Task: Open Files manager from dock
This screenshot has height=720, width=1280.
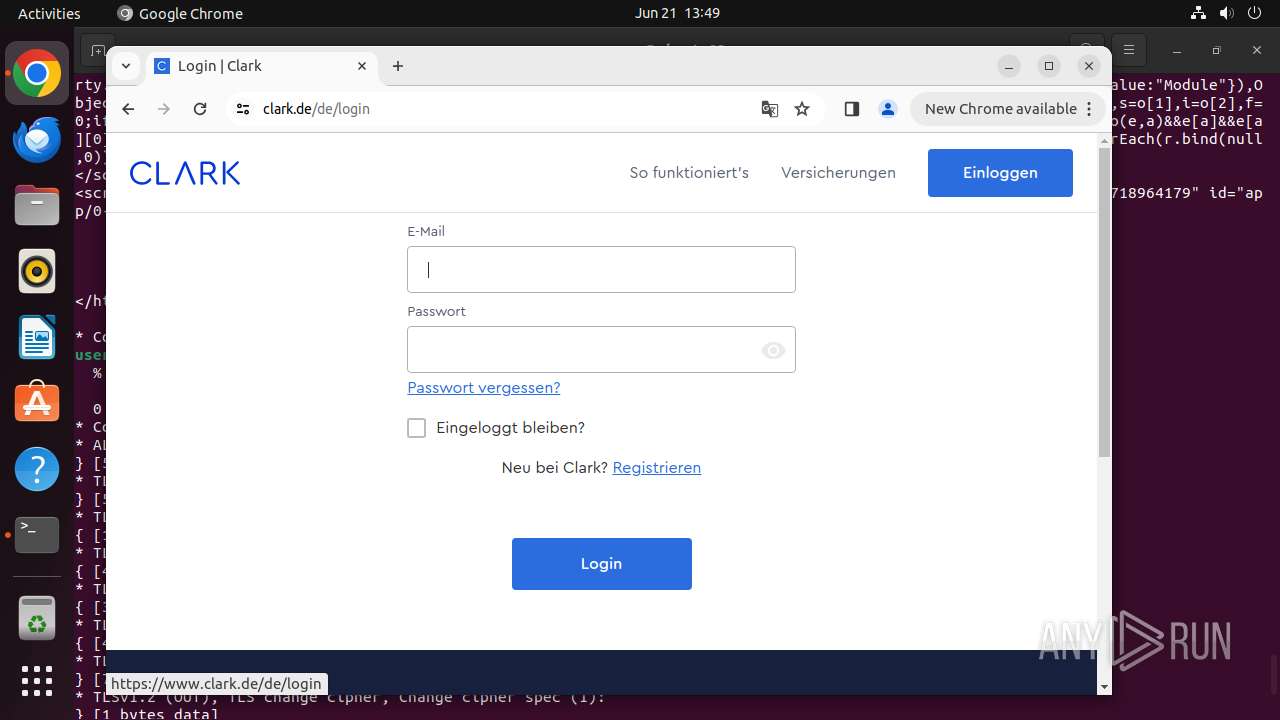Action: click(37, 206)
